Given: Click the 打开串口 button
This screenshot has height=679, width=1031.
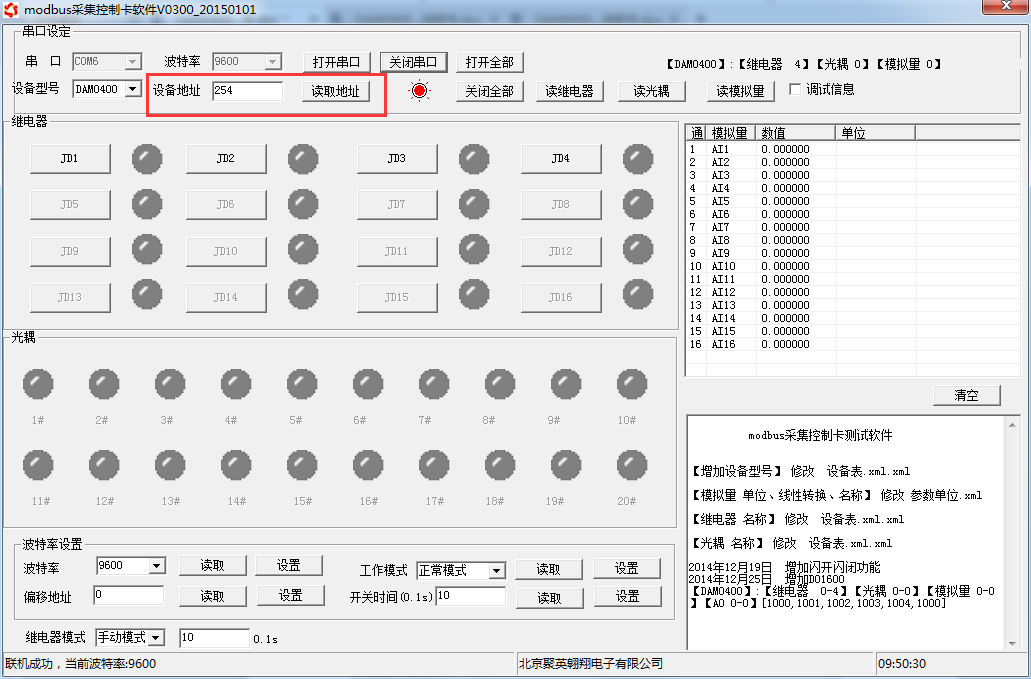Looking at the screenshot, I should click(337, 62).
